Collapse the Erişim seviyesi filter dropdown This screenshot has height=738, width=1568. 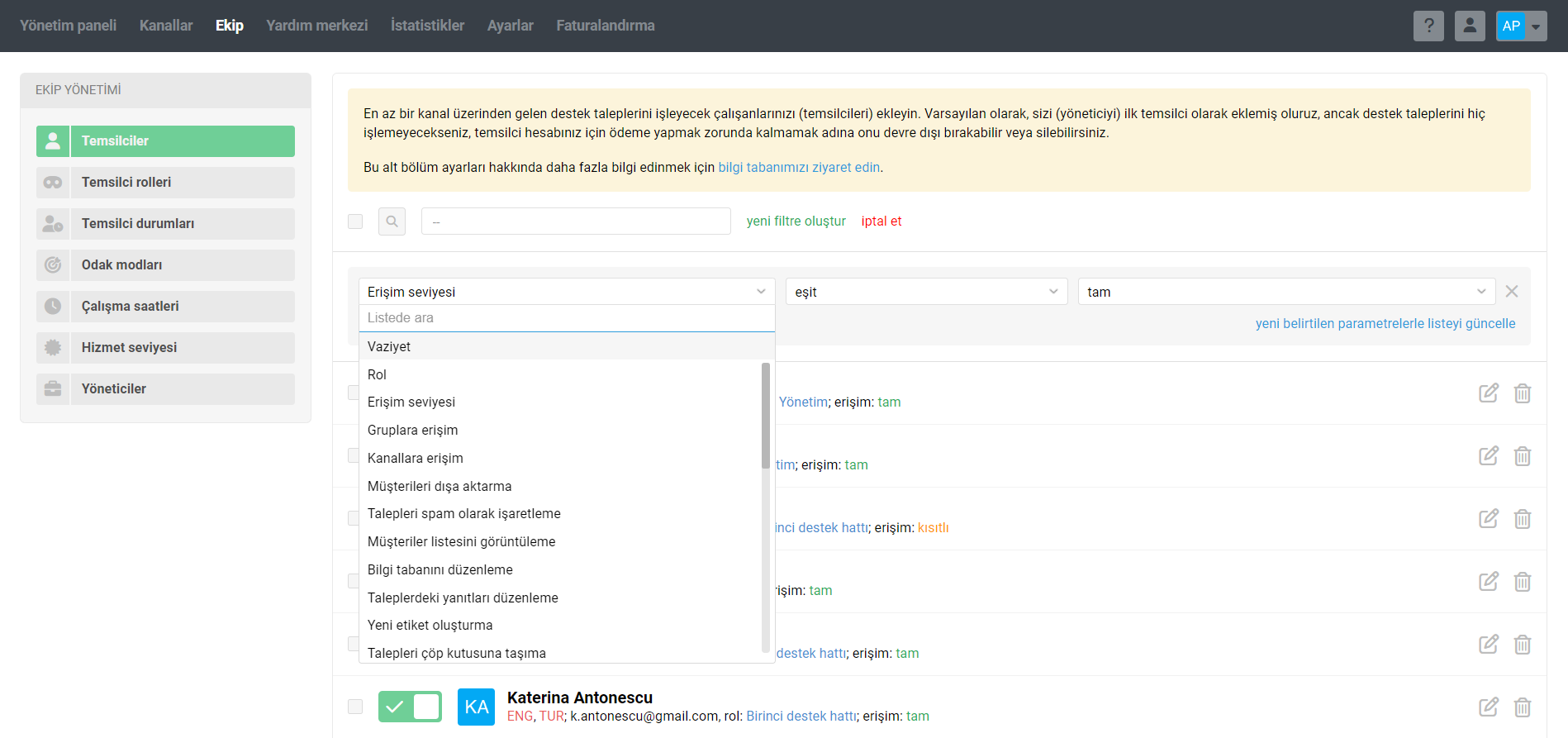(x=567, y=292)
